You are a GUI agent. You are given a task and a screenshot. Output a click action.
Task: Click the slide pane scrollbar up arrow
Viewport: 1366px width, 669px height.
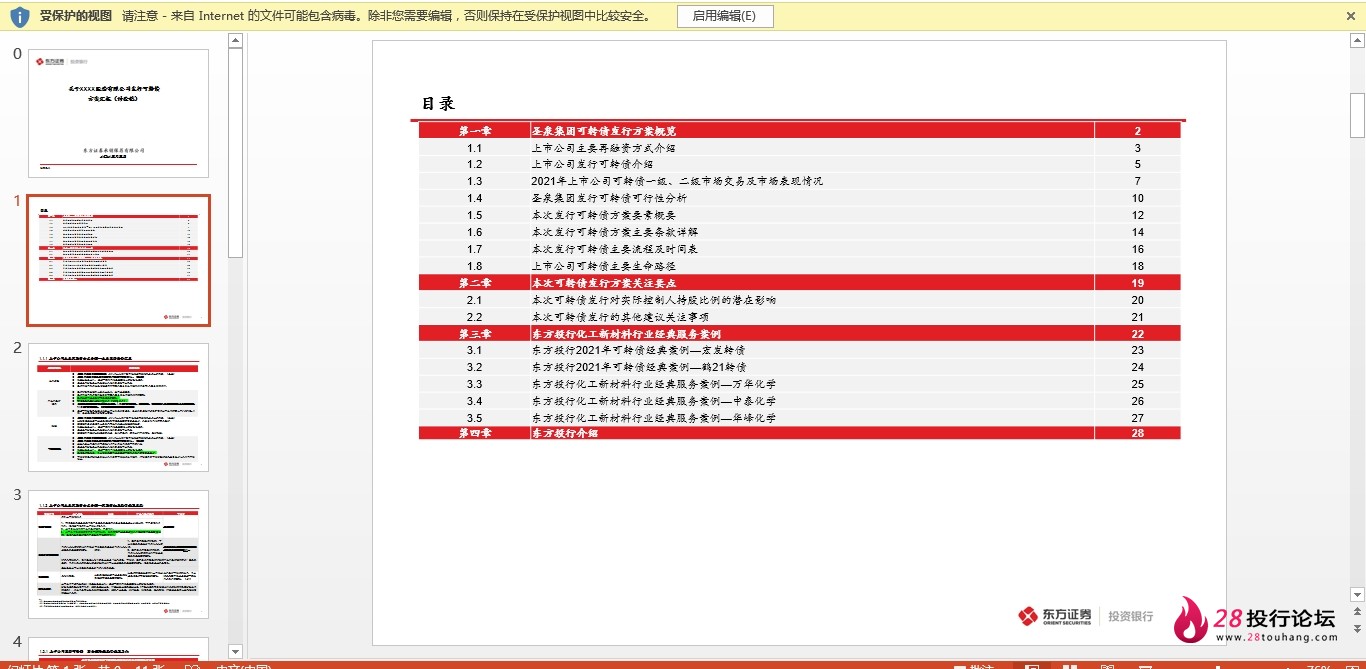point(1357,41)
